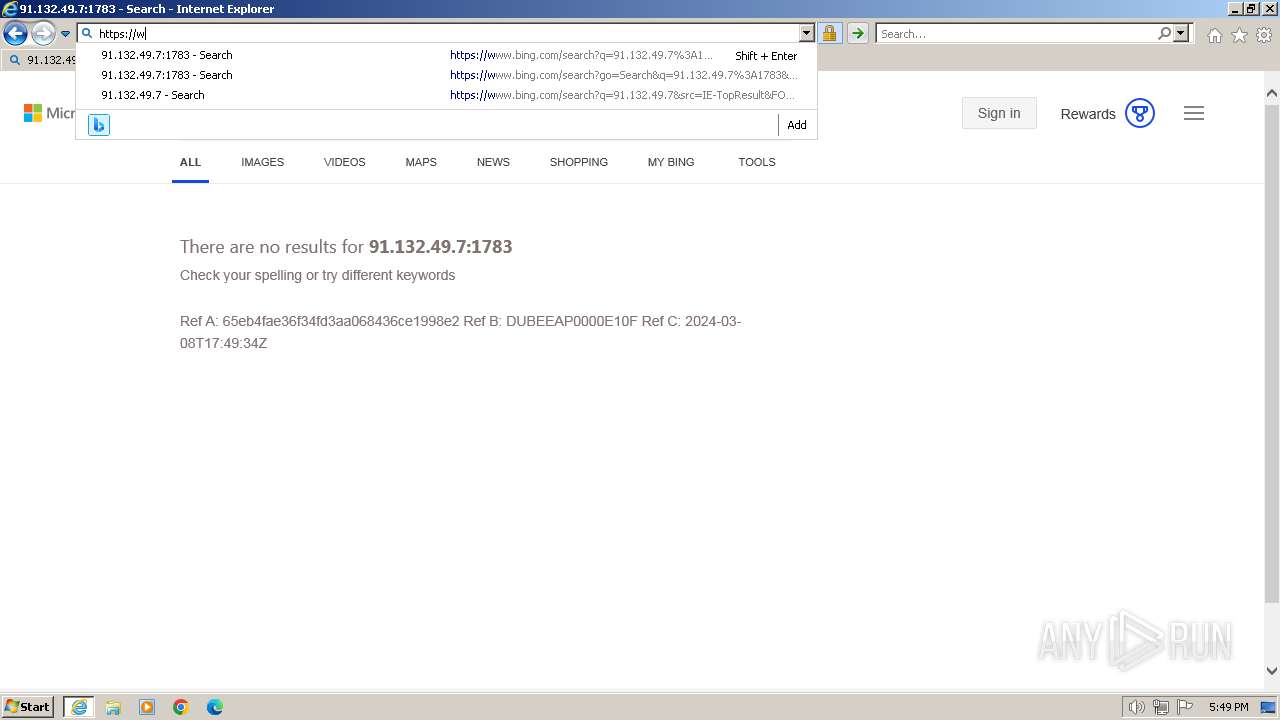Click the Sign in button
The height and width of the screenshot is (720, 1280).
click(999, 113)
